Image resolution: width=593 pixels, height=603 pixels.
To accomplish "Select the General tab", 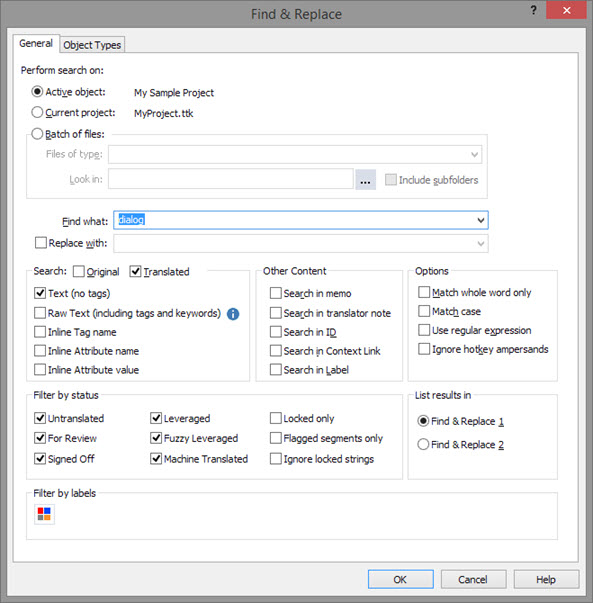I will tap(36, 43).
